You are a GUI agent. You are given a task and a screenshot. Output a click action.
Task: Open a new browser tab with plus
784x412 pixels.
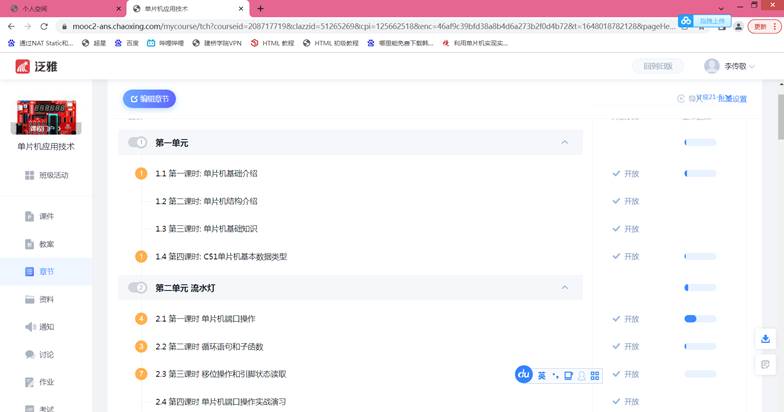(260, 8)
